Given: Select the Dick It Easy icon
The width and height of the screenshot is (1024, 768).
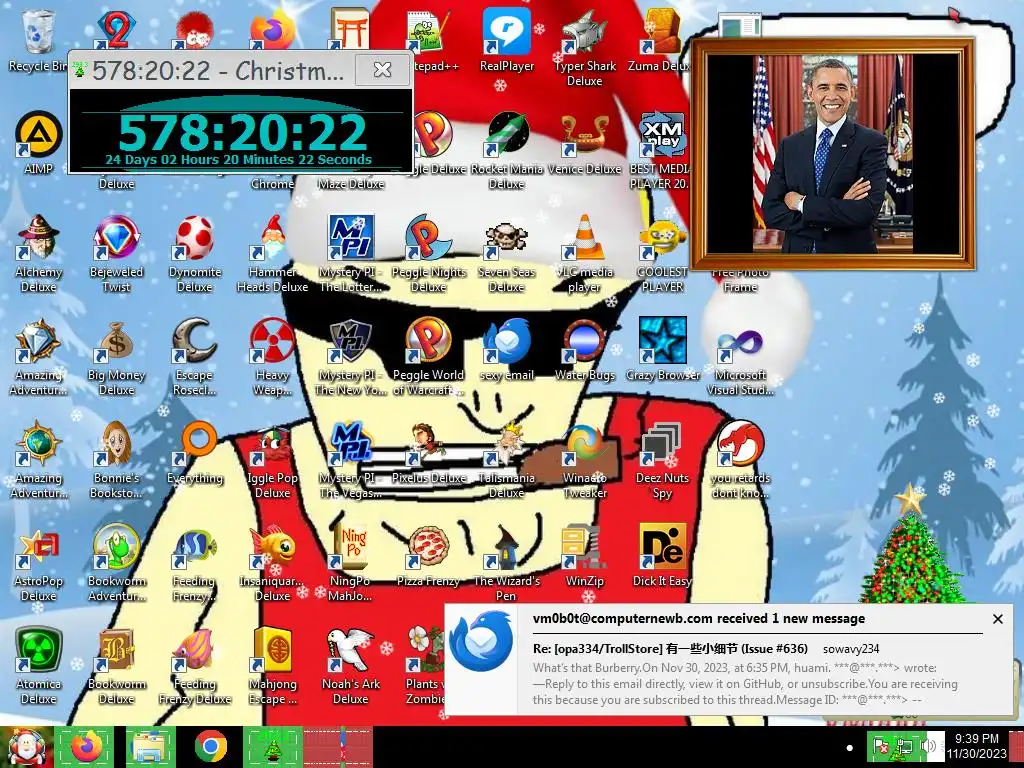Looking at the screenshot, I should pyautogui.click(x=662, y=547).
